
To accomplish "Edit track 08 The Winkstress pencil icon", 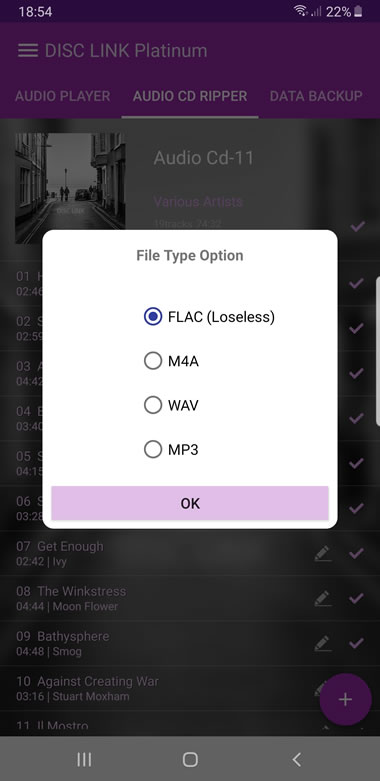I will coord(323,598).
